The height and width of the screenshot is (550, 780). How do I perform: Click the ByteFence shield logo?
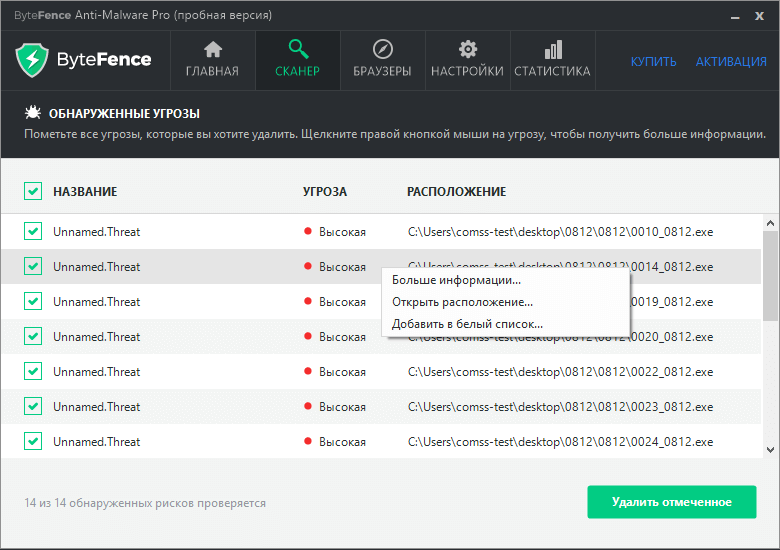33,60
